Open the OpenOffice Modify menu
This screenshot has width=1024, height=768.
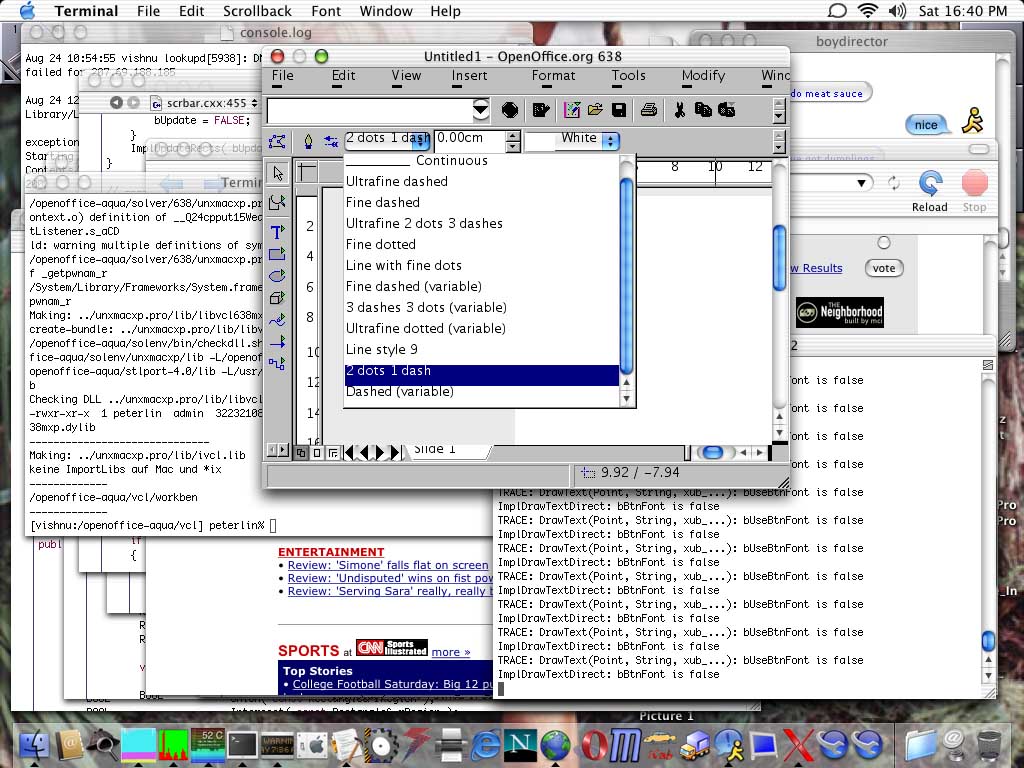[x=703, y=76]
